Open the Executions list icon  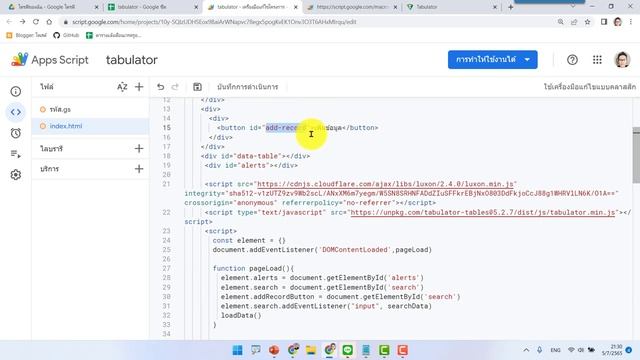16,154
